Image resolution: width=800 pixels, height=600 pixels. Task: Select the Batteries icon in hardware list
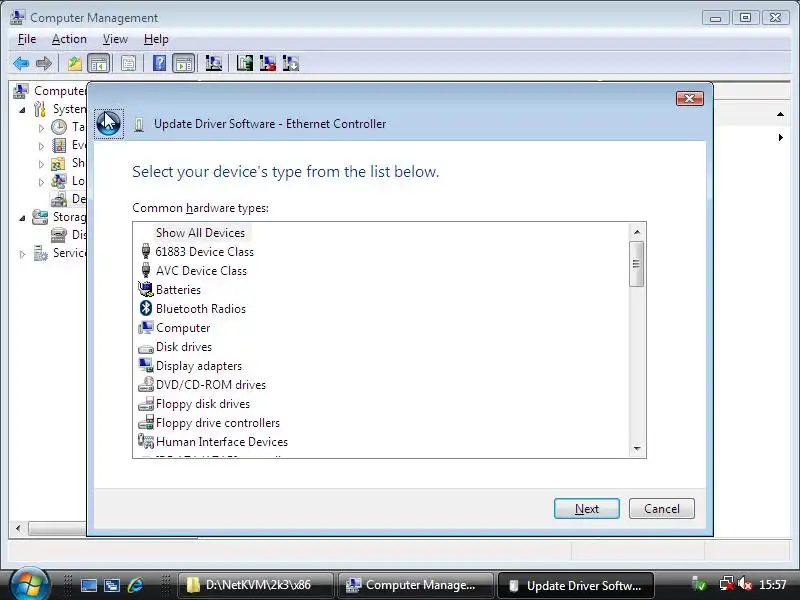point(145,289)
